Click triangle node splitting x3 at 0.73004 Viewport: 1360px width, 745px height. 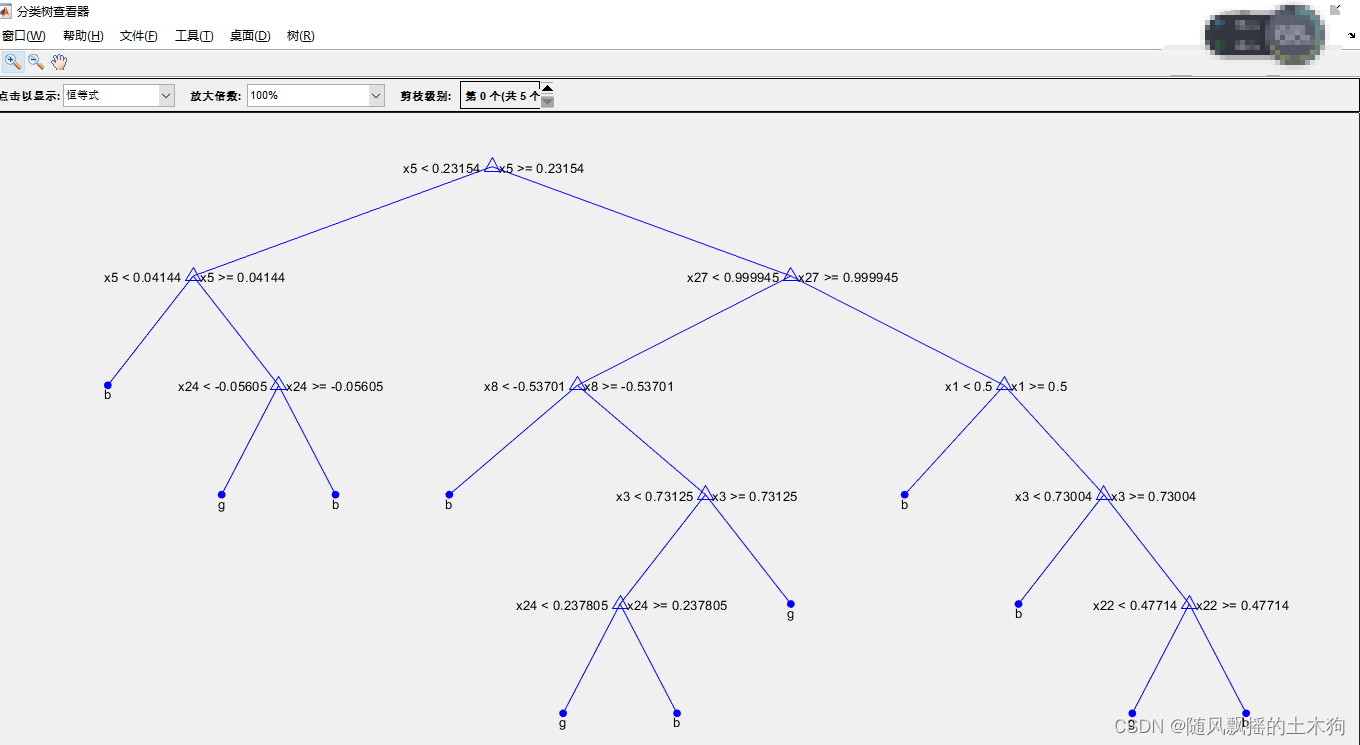[1103, 494]
